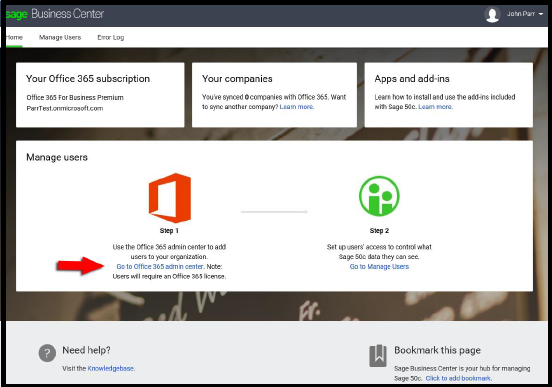Viewport: 552px width, 387px height.
Task: Open Go to Office 365 admin center link
Action: [x=160, y=267]
